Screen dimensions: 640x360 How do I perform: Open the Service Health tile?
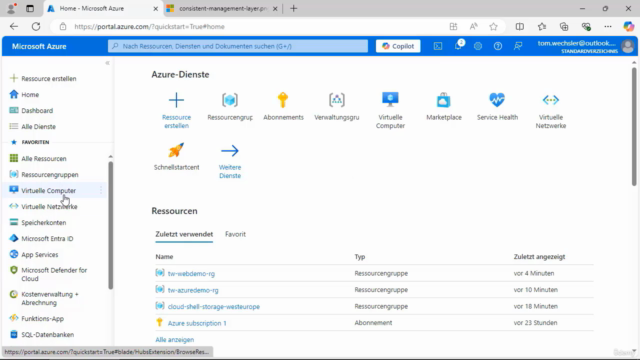tap(497, 107)
